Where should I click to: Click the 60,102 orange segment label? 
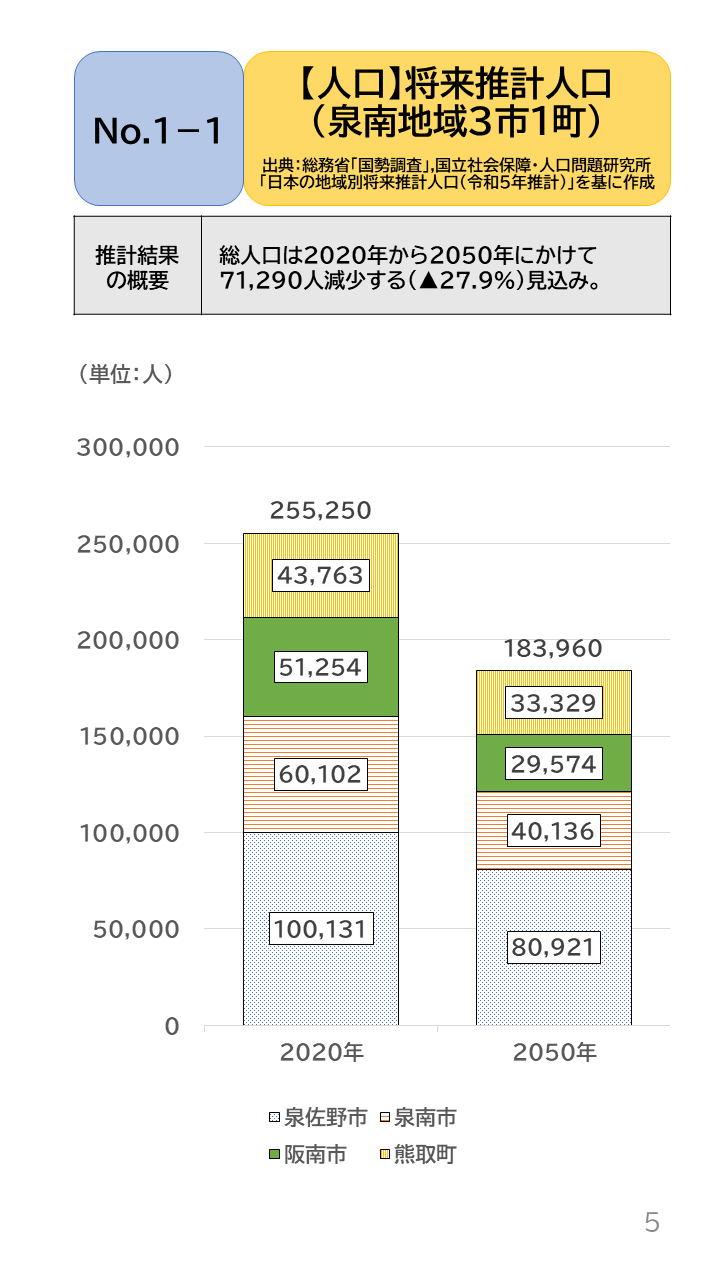click(x=321, y=773)
